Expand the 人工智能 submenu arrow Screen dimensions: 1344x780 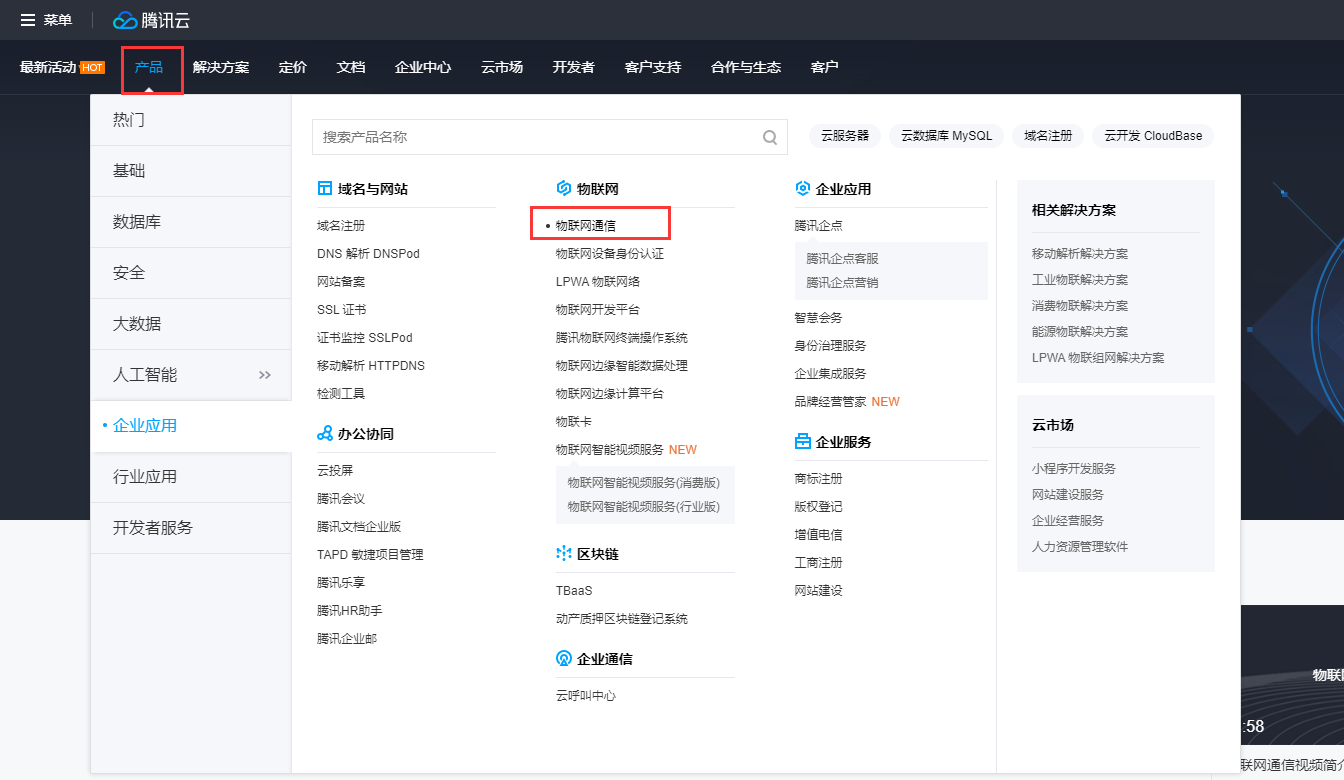pyautogui.click(x=264, y=375)
